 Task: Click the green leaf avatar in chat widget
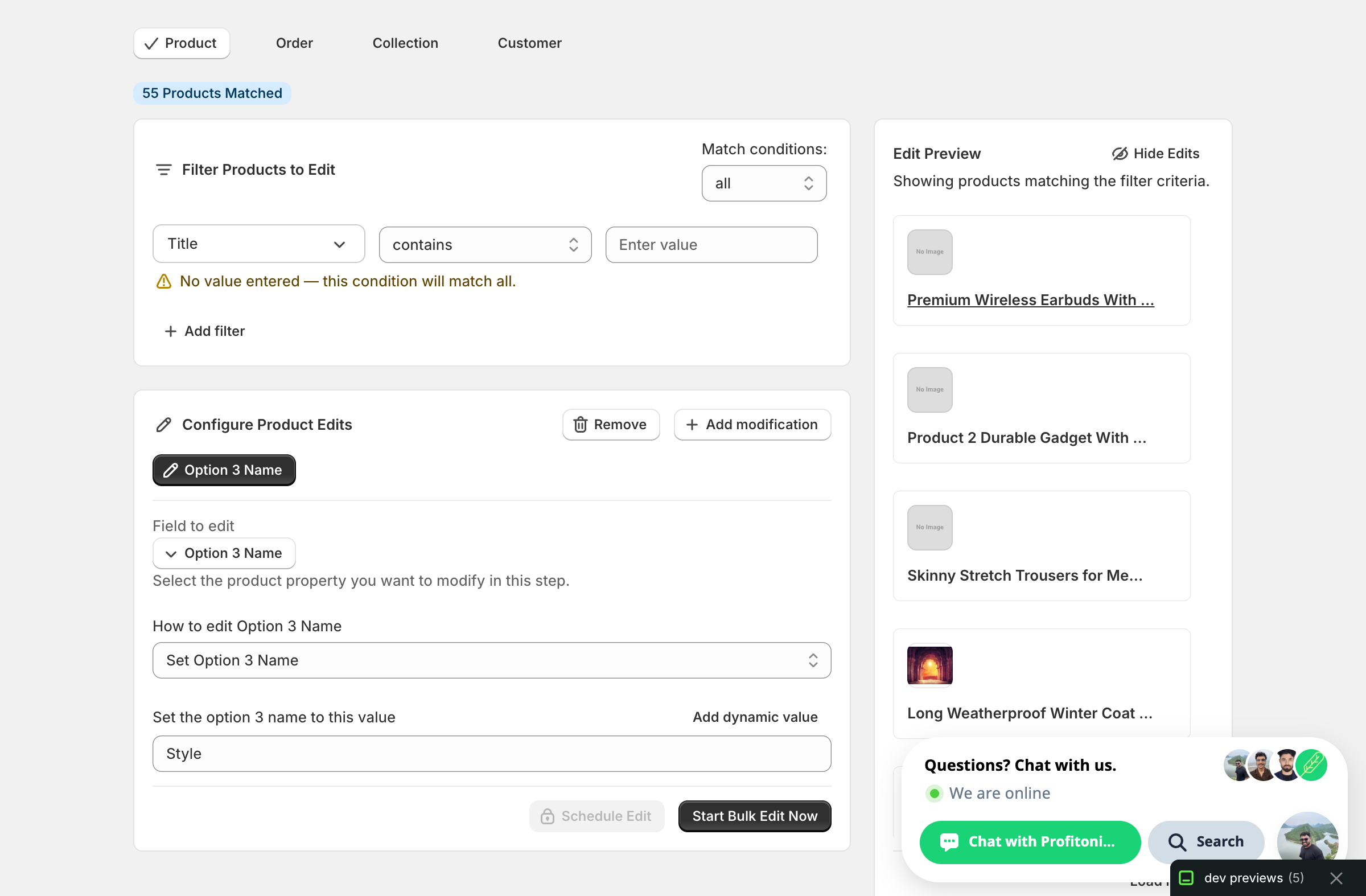pos(1311,765)
